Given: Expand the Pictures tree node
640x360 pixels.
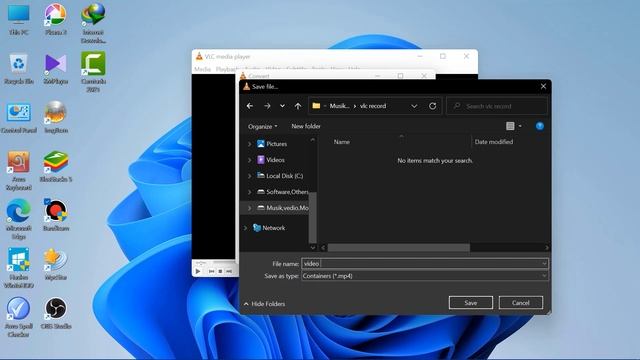Looking at the screenshot, I should point(249,144).
